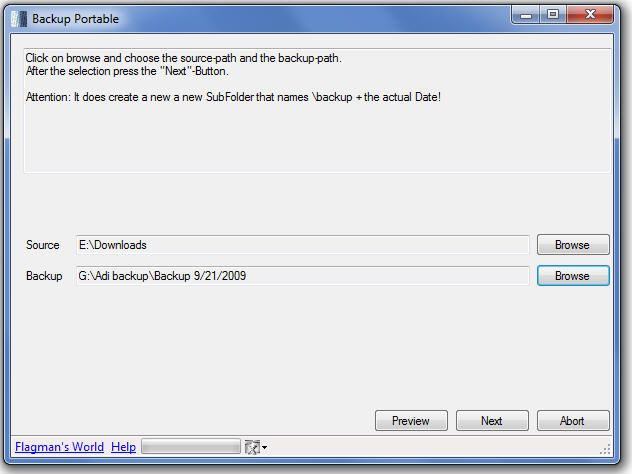Click the Source path field E:\Downloads
Screen dimensions: 632x474
(302, 245)
